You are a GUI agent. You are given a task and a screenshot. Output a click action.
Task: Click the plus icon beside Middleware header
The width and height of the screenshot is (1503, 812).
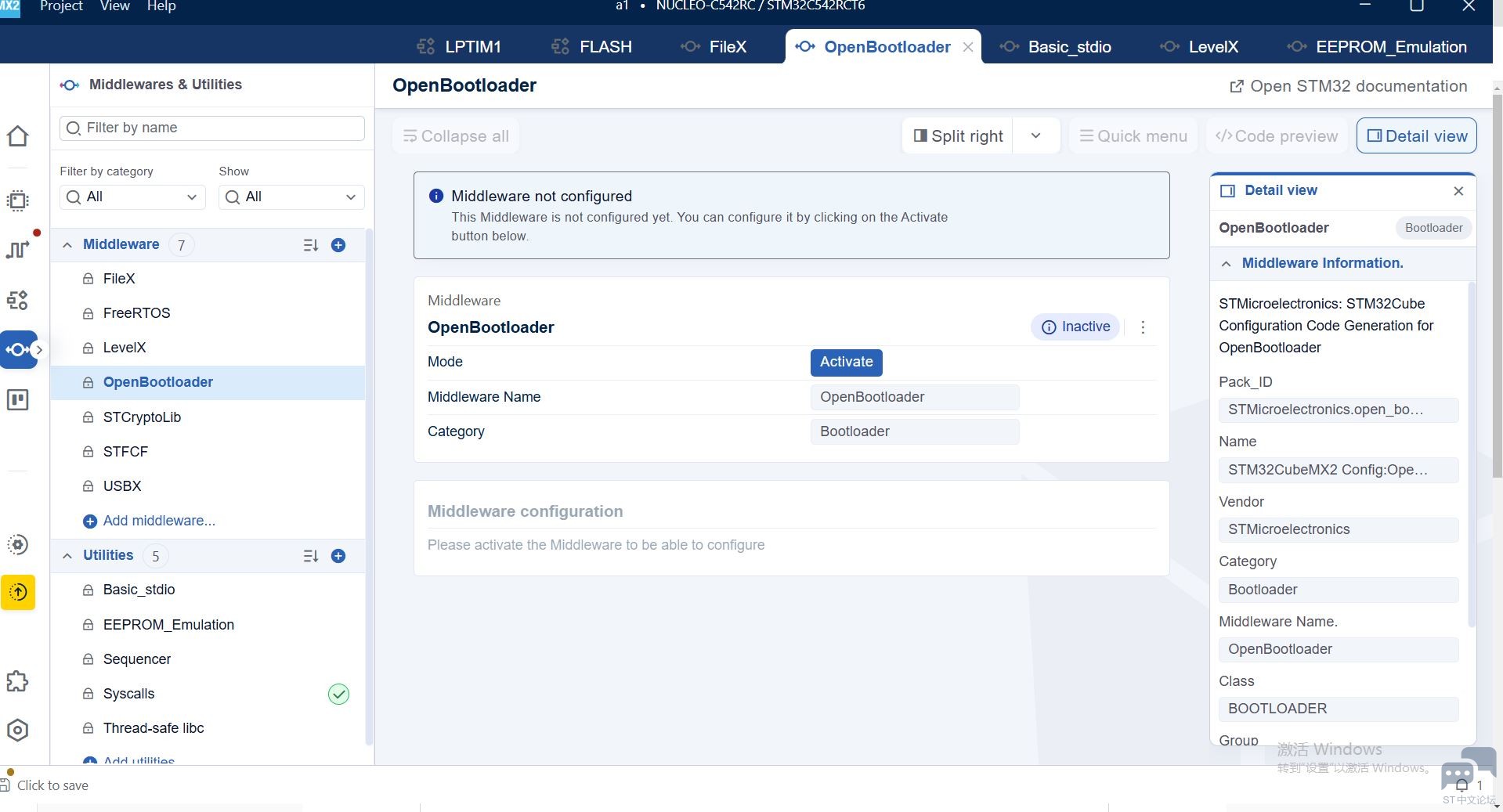coord(338,245)
